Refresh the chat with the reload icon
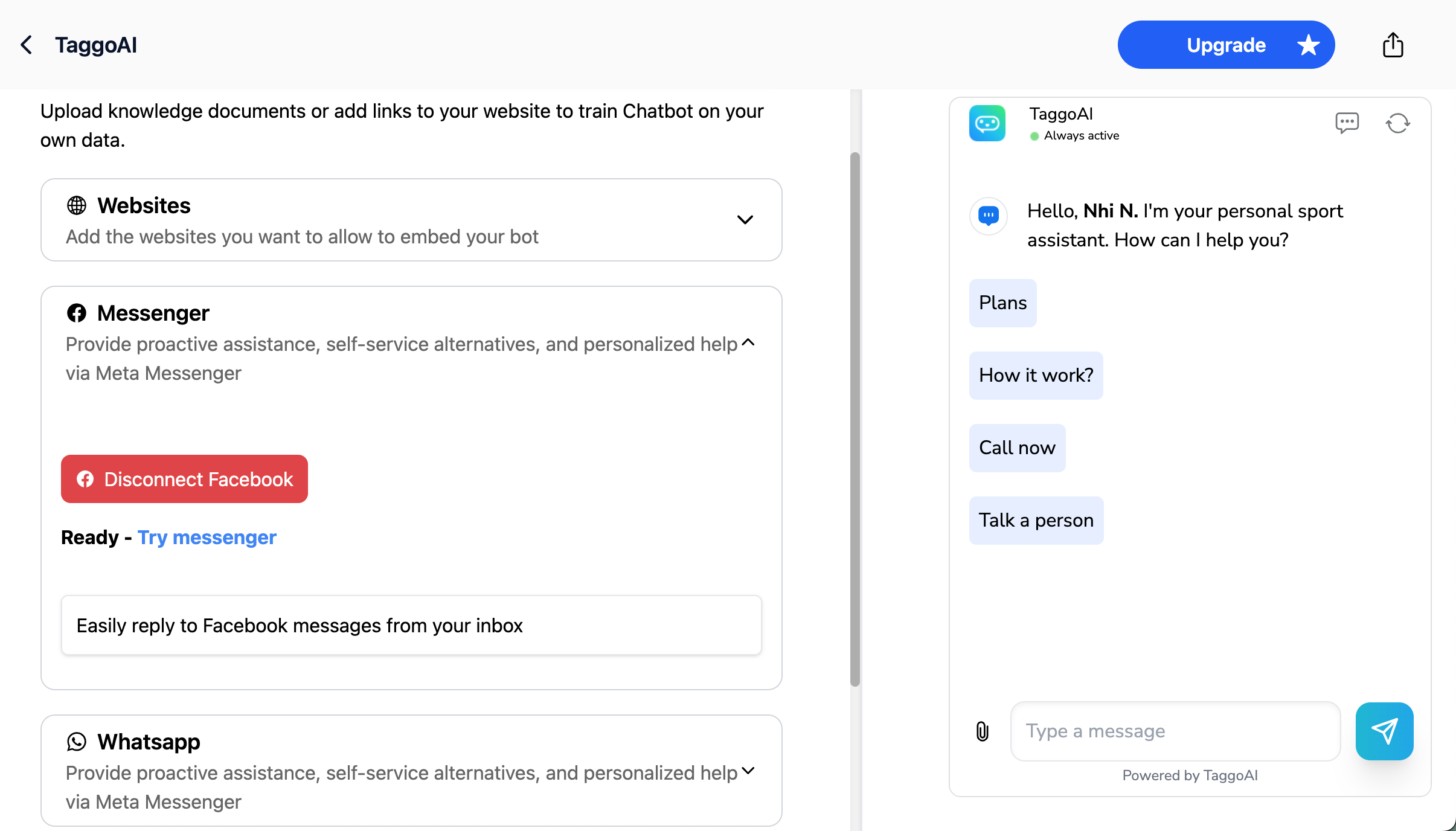This screenshot has width=1456, height=831. (x=1397, y=123)
